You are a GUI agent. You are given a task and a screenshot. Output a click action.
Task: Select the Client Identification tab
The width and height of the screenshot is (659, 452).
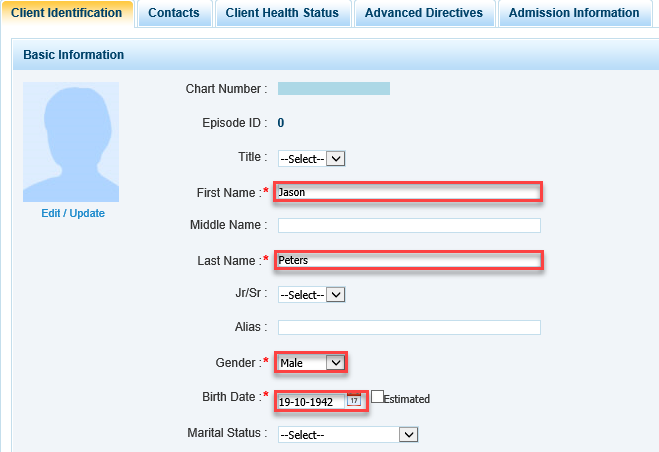[66, 14]
